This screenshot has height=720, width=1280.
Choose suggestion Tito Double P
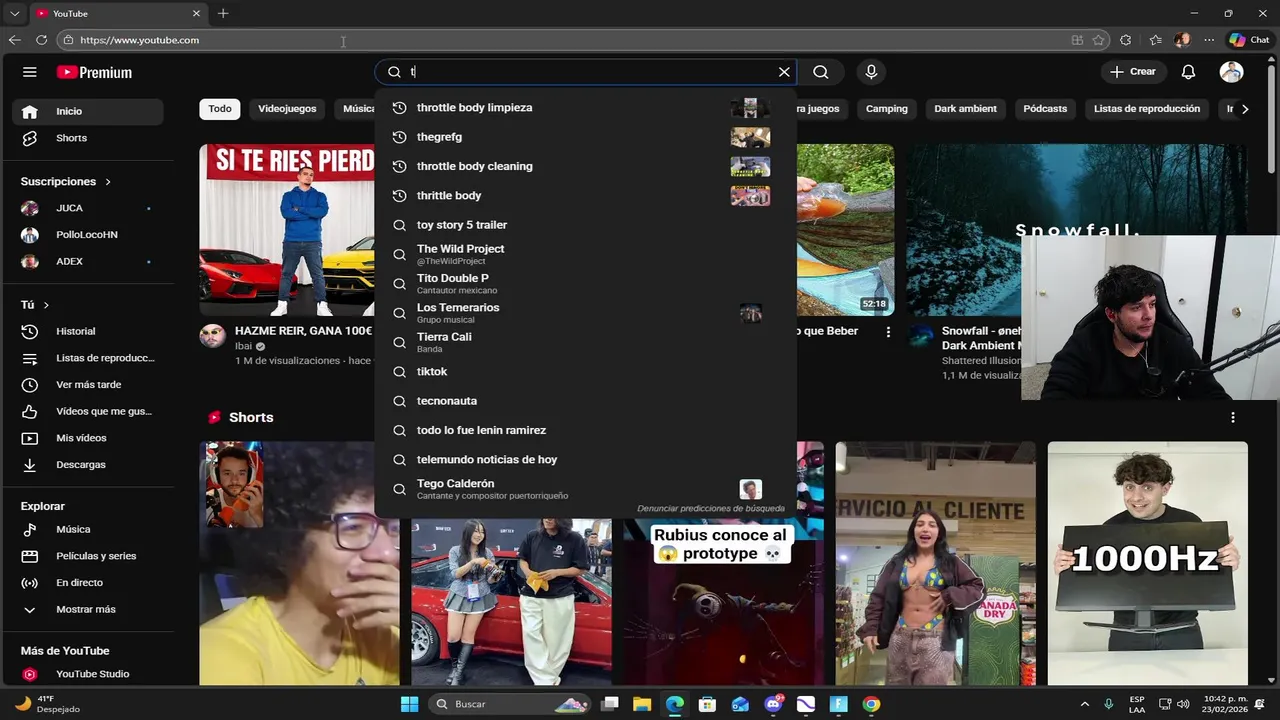pos(585,283)
